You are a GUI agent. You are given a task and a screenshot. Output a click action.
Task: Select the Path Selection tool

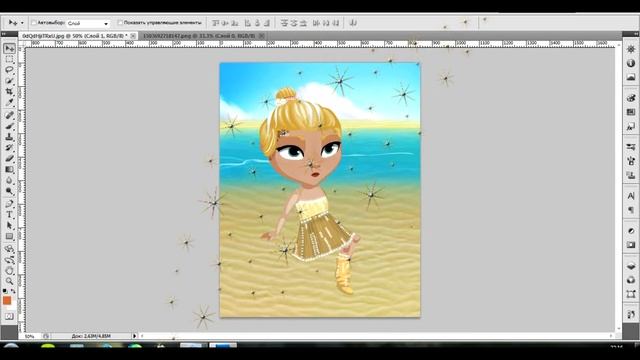[9, 225]
